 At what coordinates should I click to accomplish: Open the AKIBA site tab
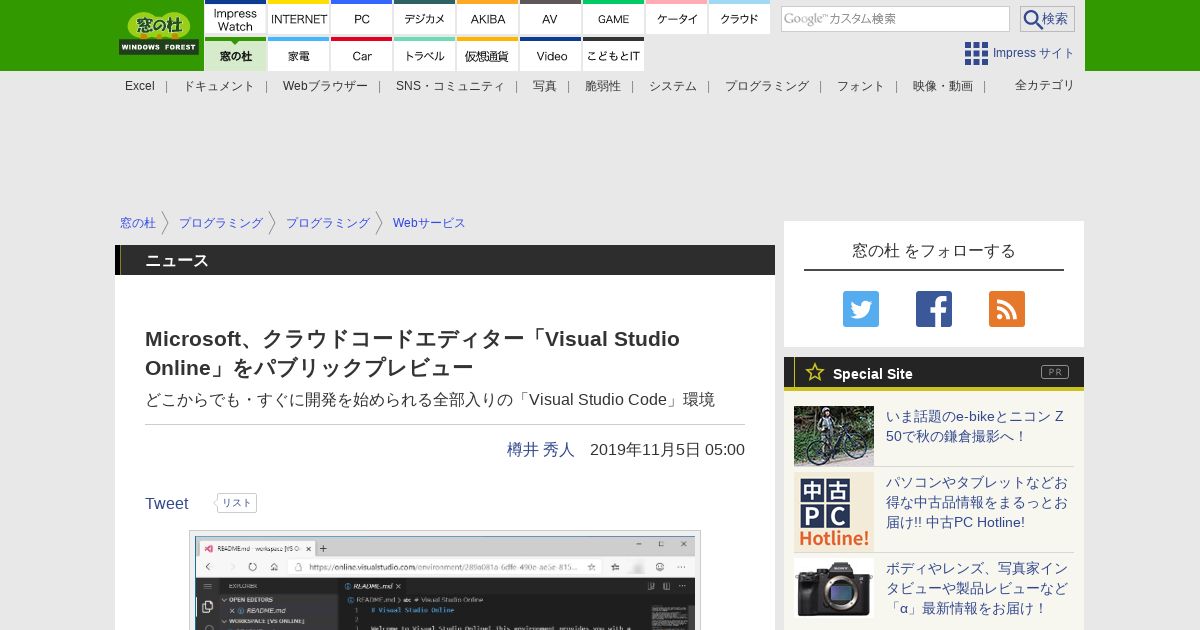[x=488, y=19]
